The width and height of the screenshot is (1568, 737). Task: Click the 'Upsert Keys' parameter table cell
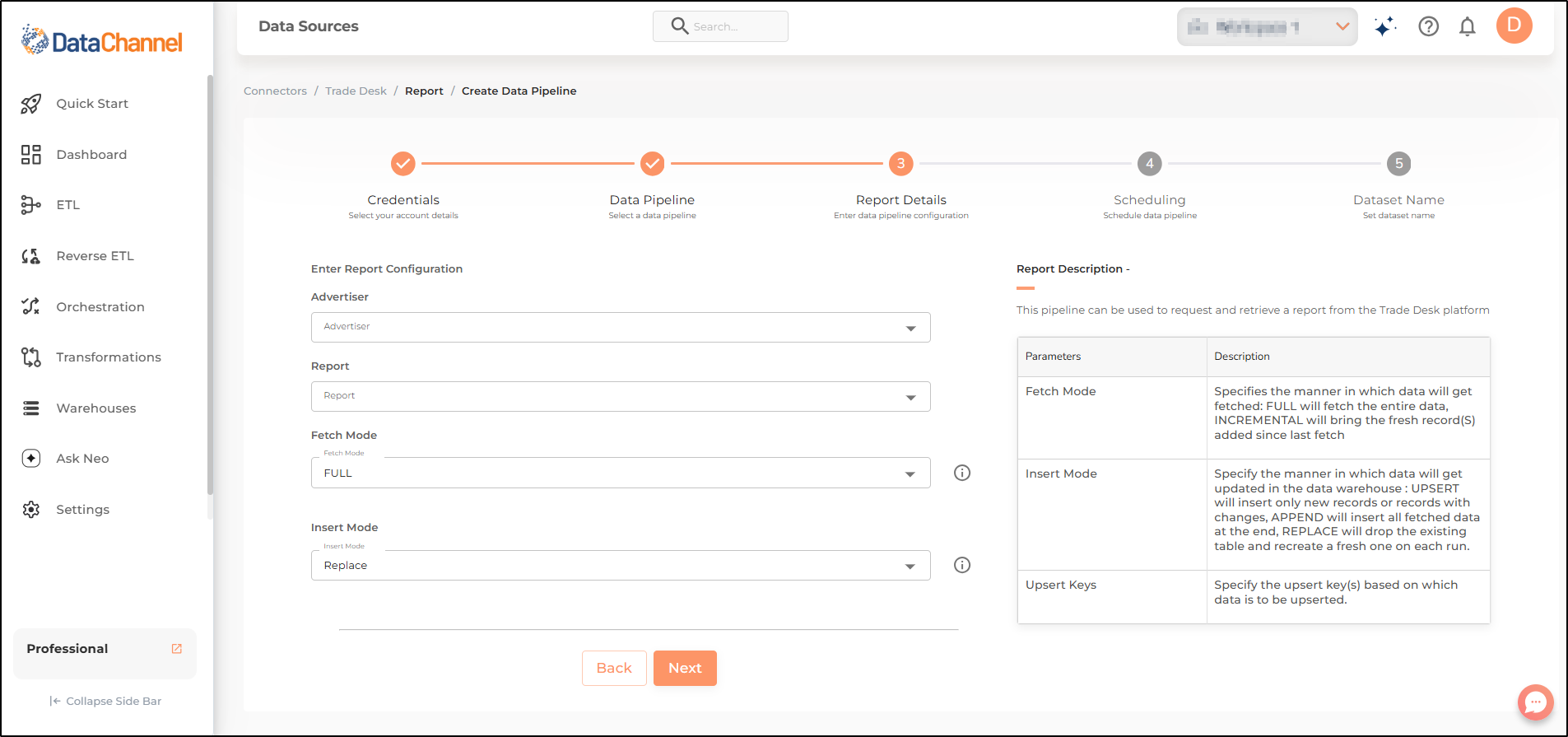(x=1112, y=597)
